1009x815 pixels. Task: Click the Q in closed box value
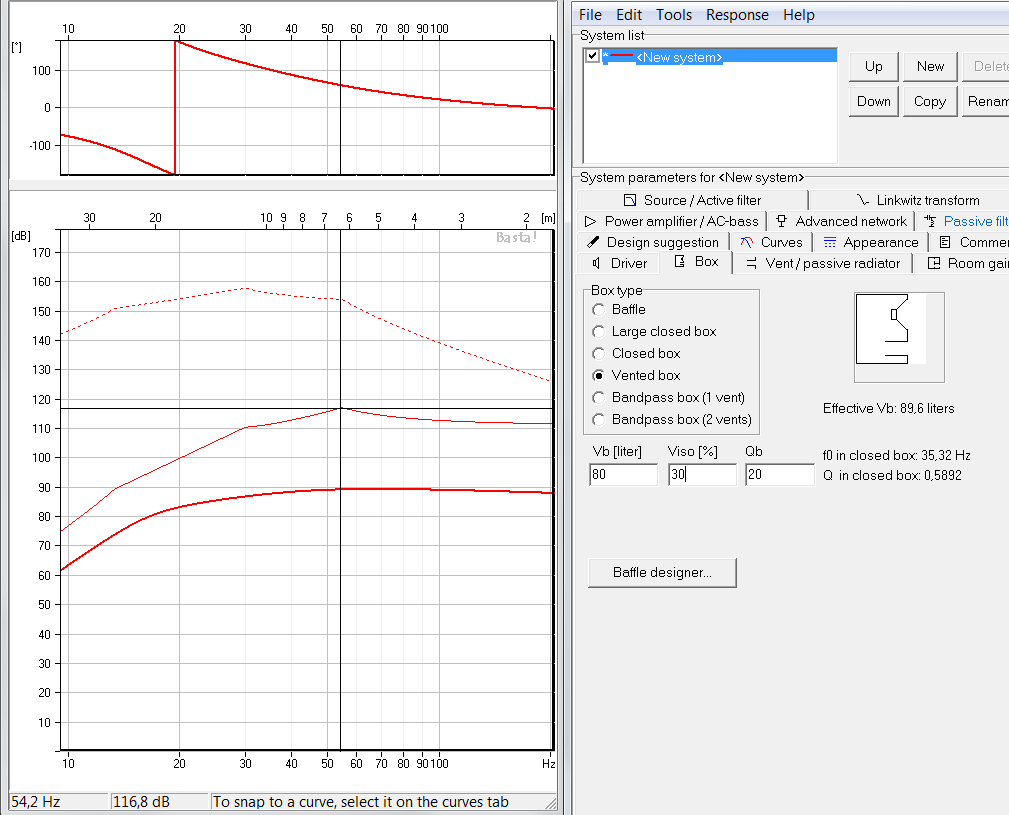(x=892, y=475)
